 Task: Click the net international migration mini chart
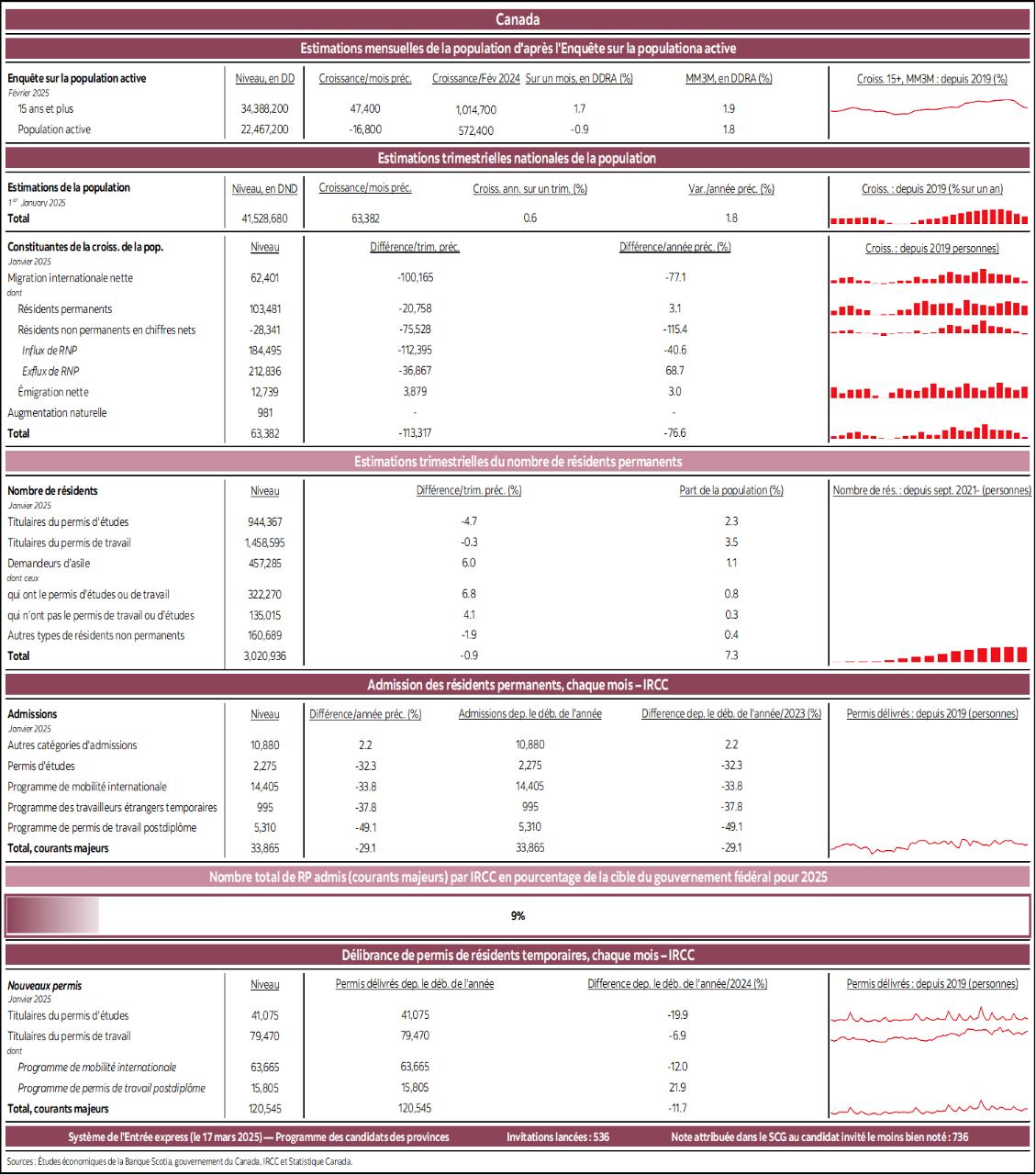[929, 278]
